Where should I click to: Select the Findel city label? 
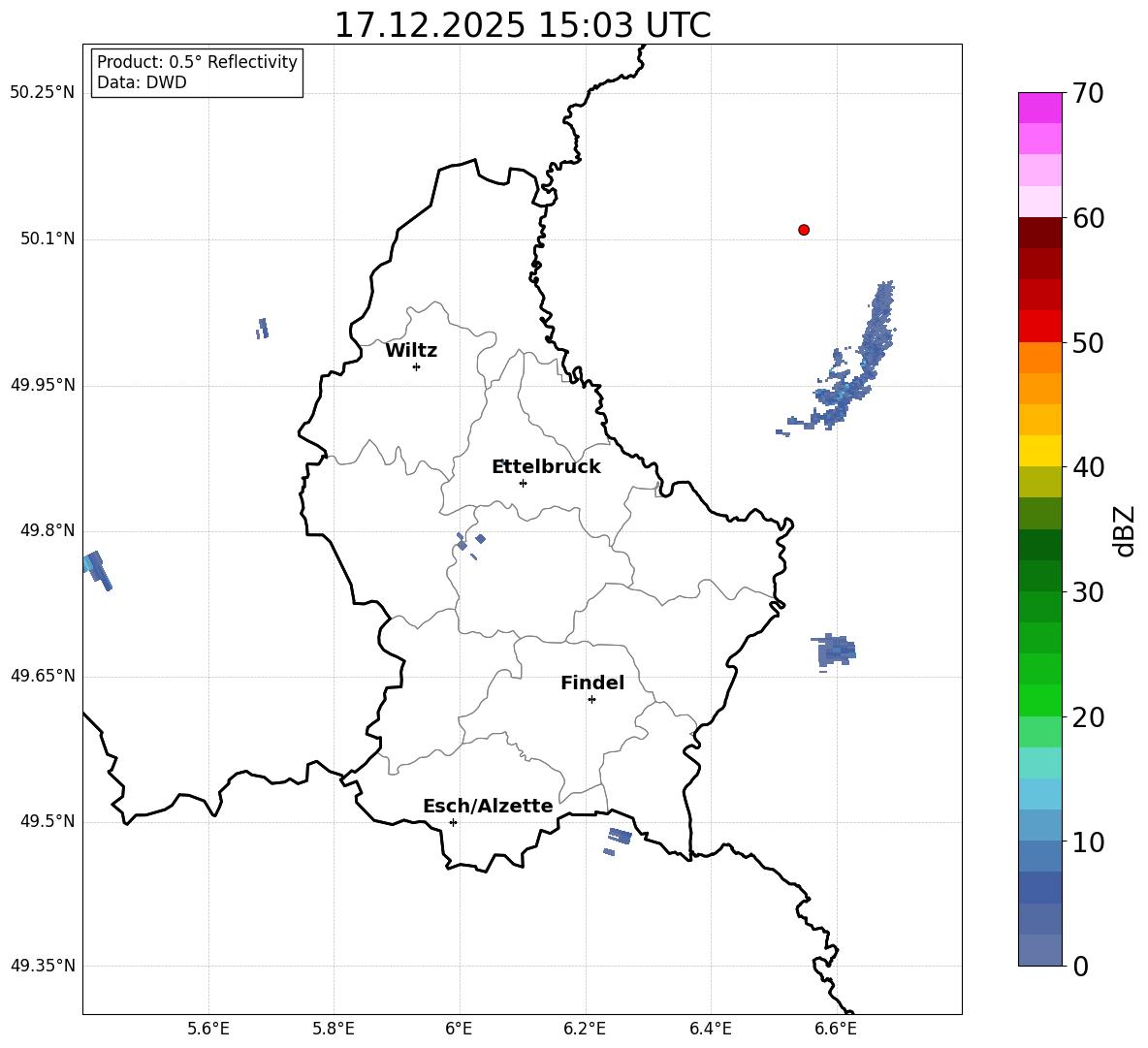click(592, 683)
